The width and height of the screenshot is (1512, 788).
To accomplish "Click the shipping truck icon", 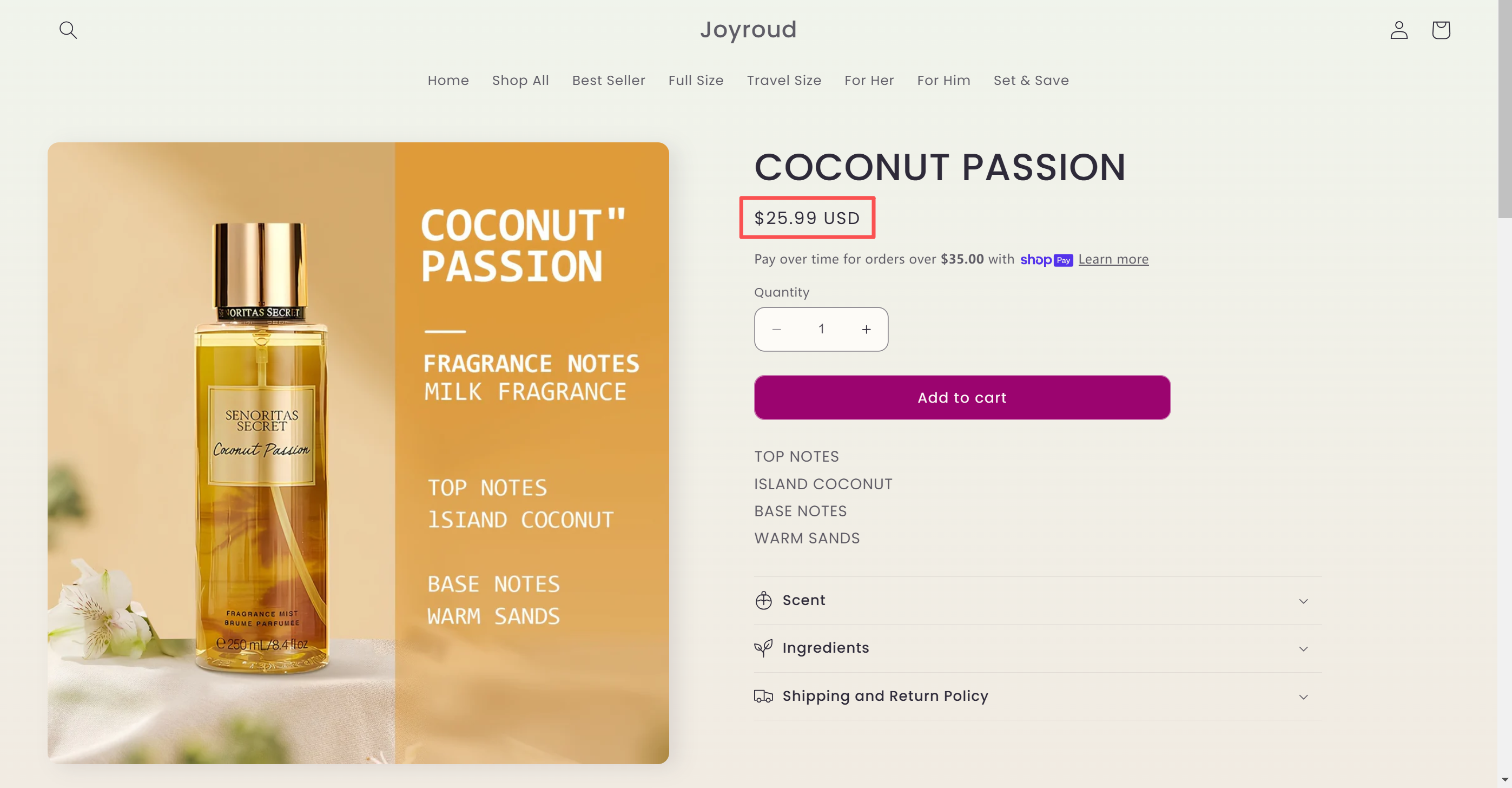I will click(763, 696).
